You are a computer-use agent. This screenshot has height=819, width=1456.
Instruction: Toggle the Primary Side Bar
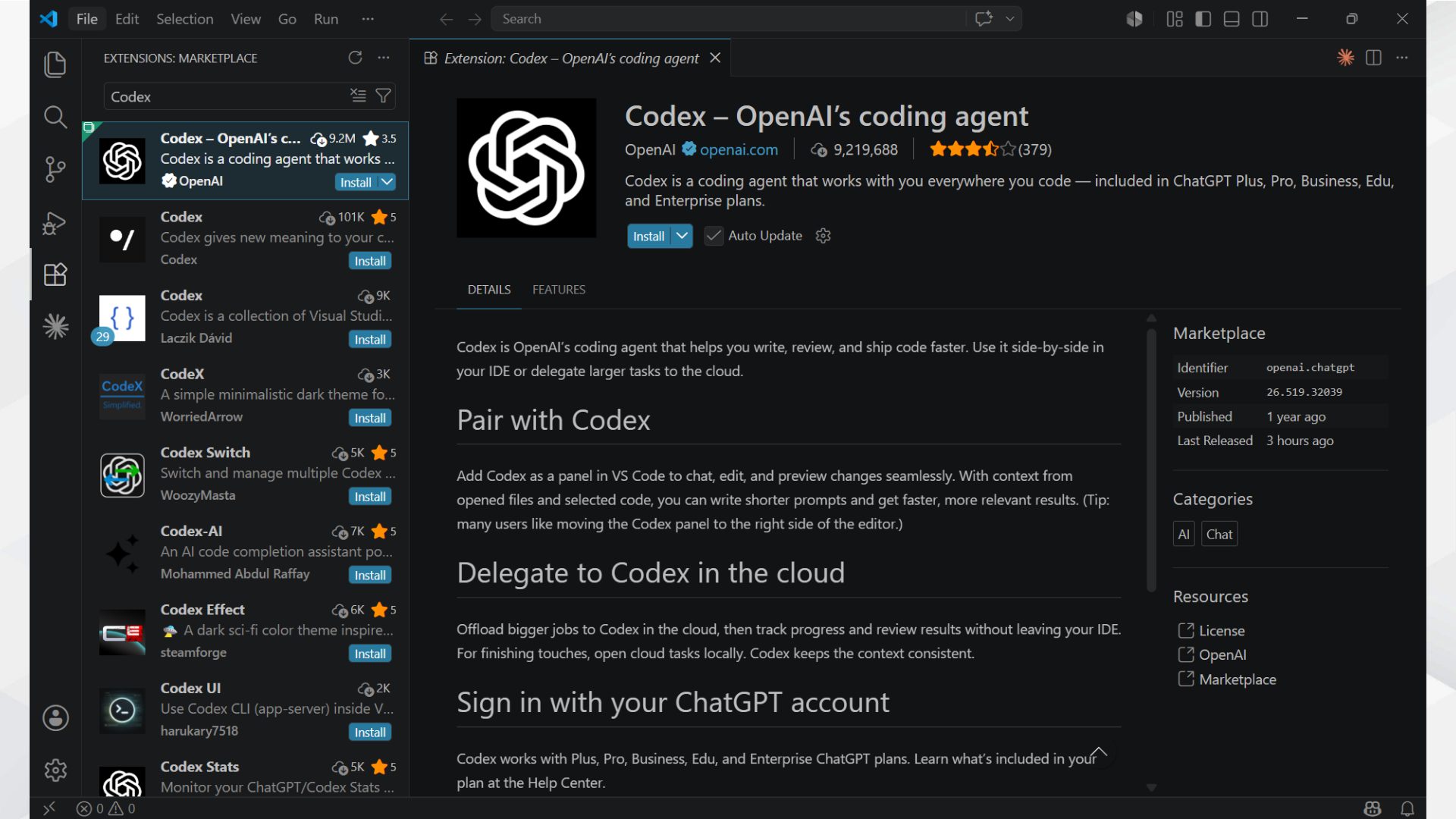(x=1203, y=19)
